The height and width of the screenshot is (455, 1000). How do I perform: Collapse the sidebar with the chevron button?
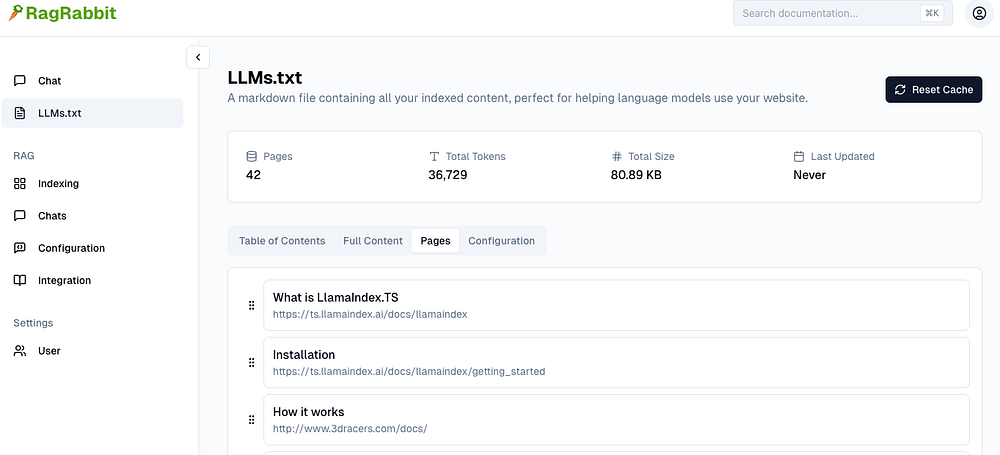(x=198, y=57)
